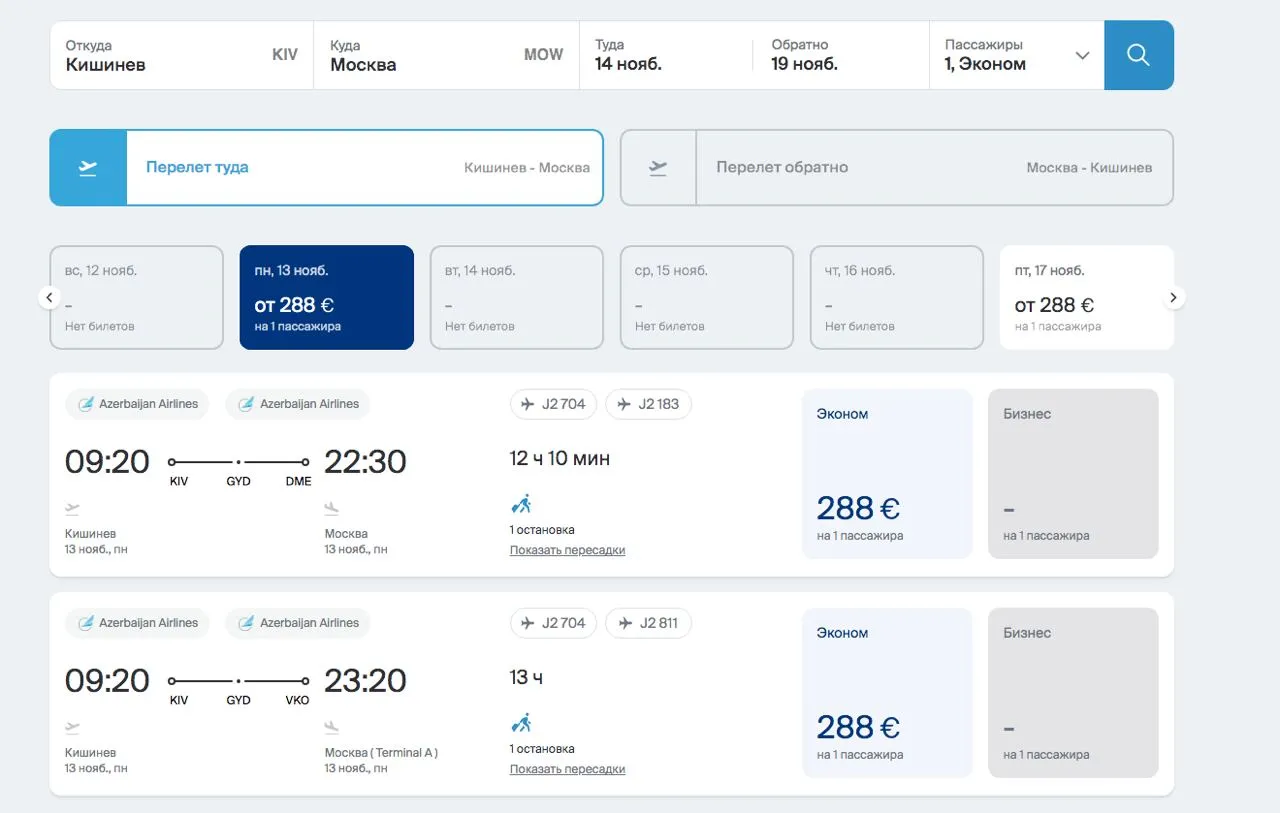Image resolution: width=1280 pixels, height=813 pixels.
Task: Click takeoff icon above Кишинев in first flight
Action: (72, 509)
